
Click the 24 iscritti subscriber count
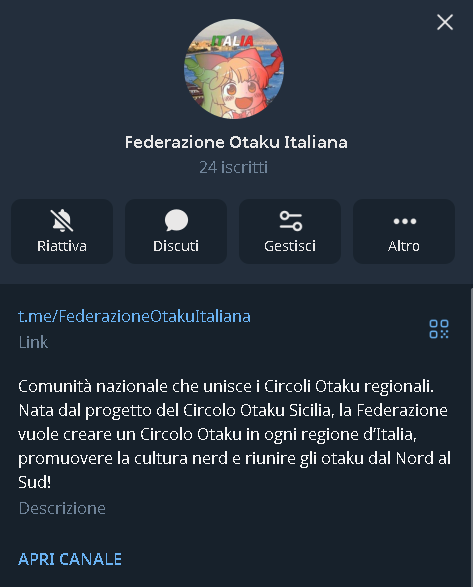[x=234, y=167]
